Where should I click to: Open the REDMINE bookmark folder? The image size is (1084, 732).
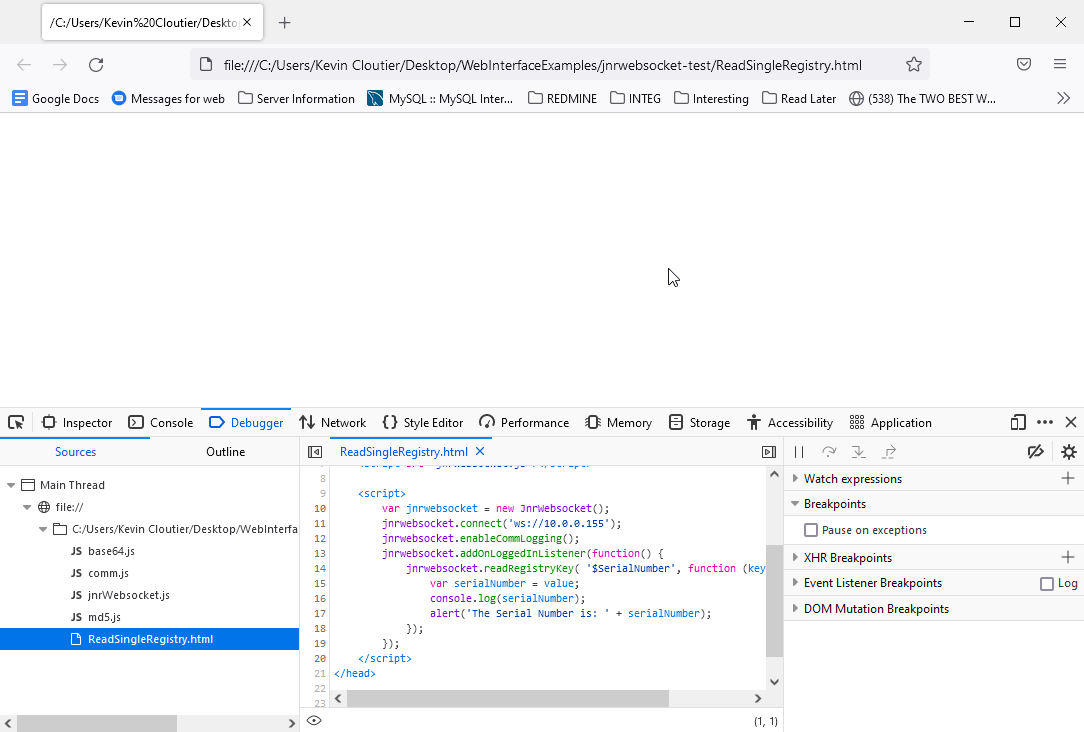[562, 98]
